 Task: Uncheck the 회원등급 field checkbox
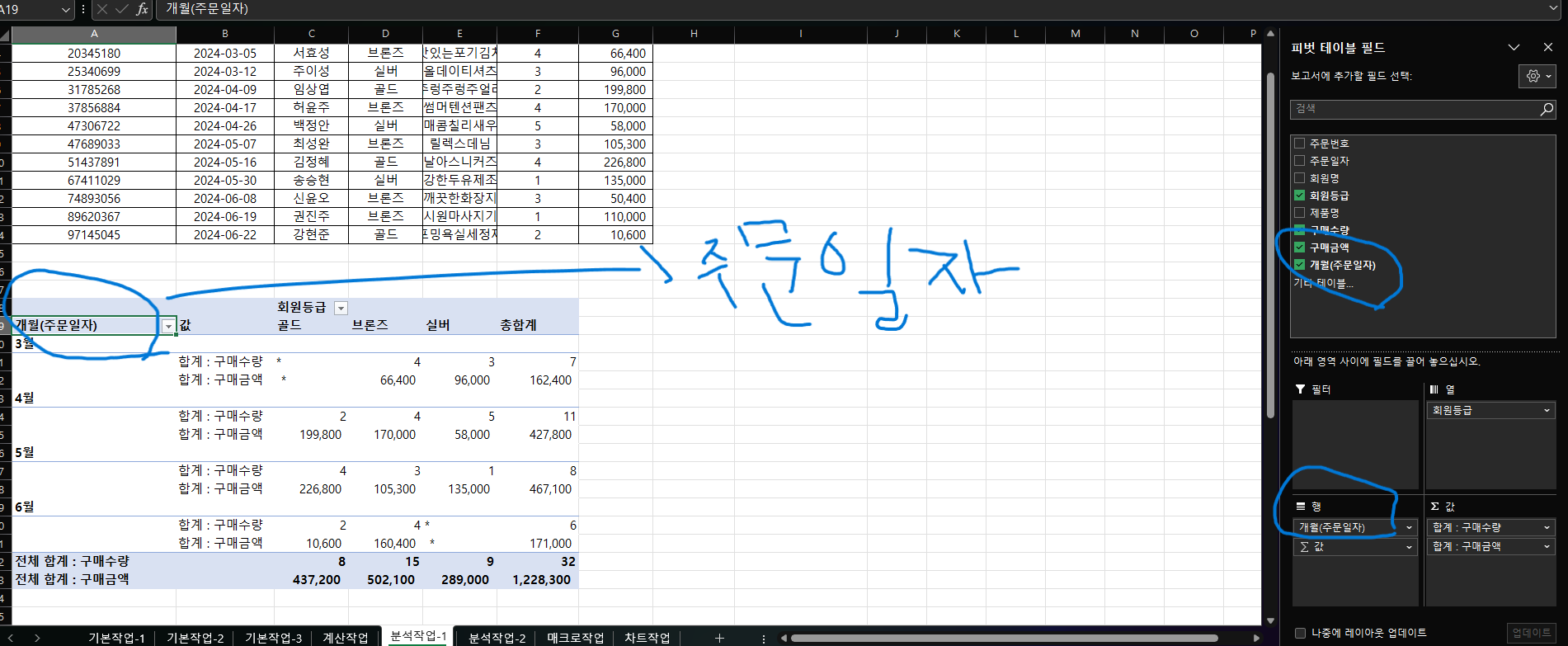1299,196
